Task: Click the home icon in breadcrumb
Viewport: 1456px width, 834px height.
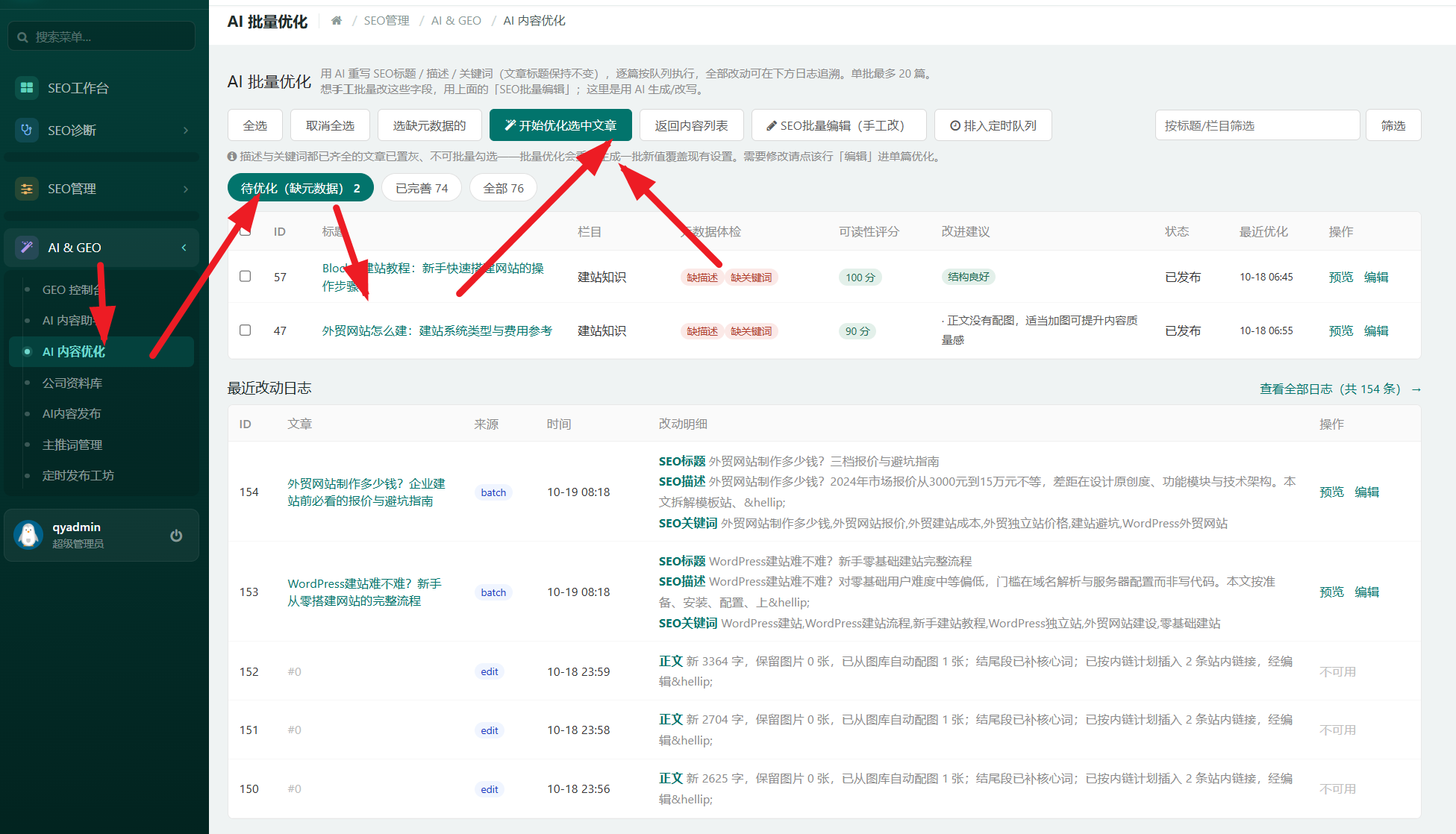Action: (x=337, y=20)
